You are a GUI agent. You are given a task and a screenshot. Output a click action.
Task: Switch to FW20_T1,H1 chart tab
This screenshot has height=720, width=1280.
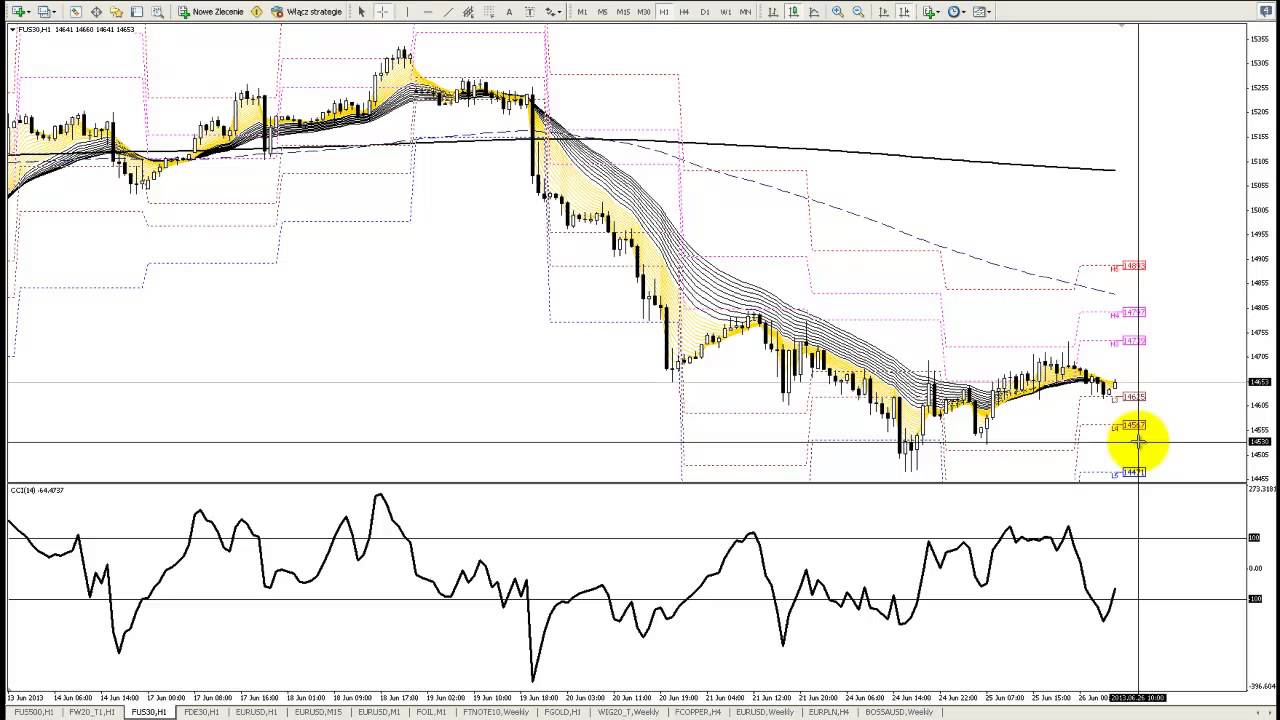tap(90, 712)
